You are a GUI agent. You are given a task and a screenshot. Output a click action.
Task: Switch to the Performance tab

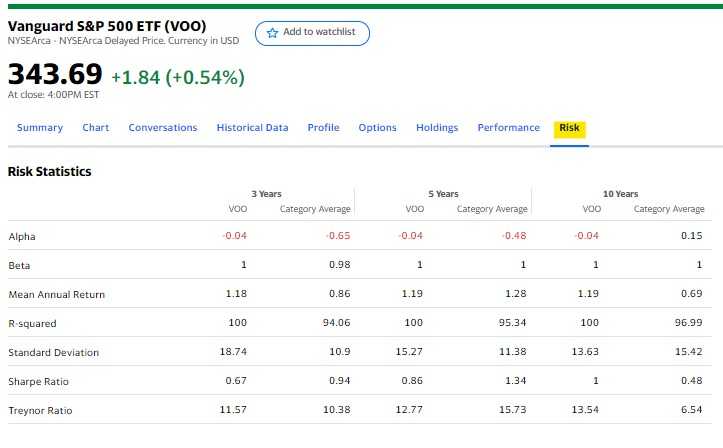point(509,128)
